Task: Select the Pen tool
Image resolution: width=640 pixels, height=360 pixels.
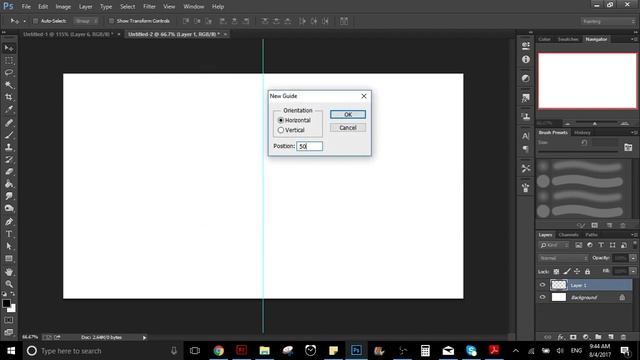Action: tap(9, 222)
